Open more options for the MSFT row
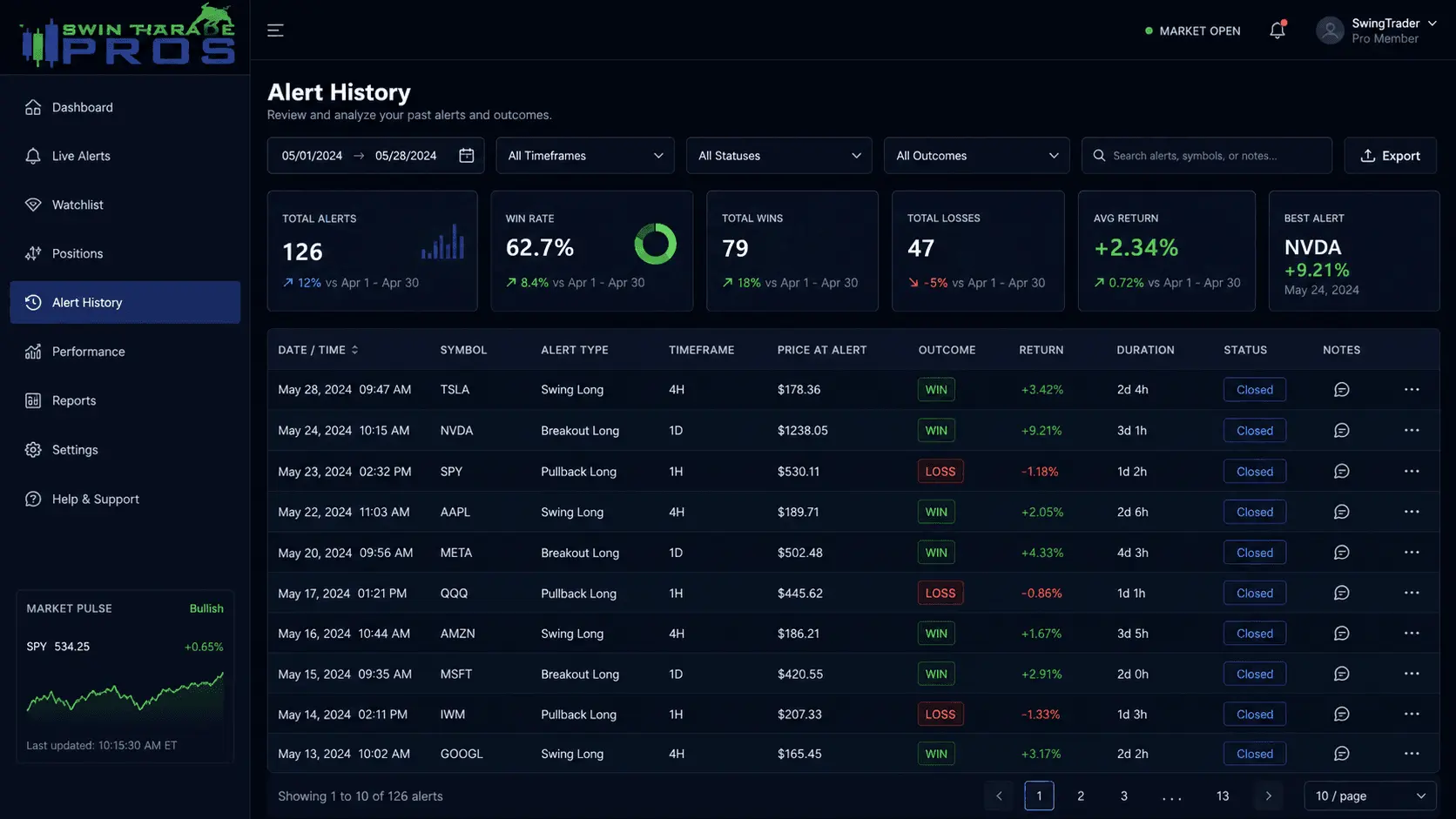The height and width of the screenshot is (819, 1456). (1412, 674)
